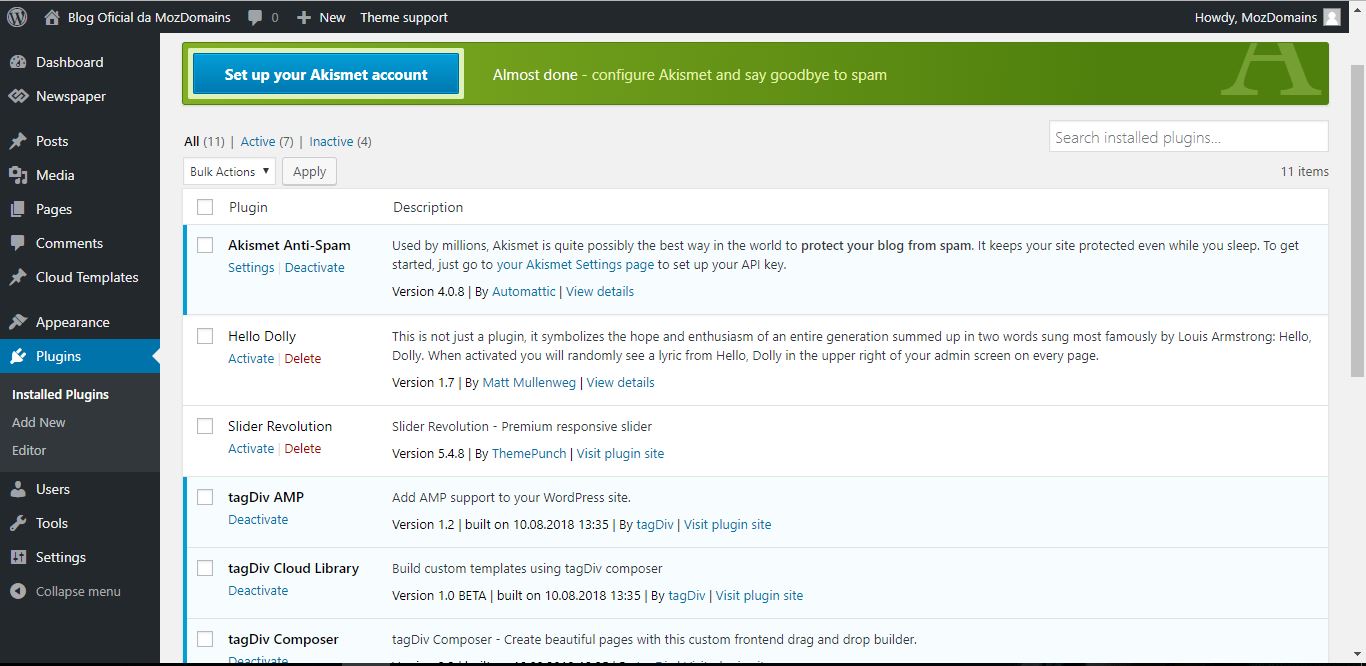
Task: Click the Collapse menu arrow icon
Action: click(18, 591)
